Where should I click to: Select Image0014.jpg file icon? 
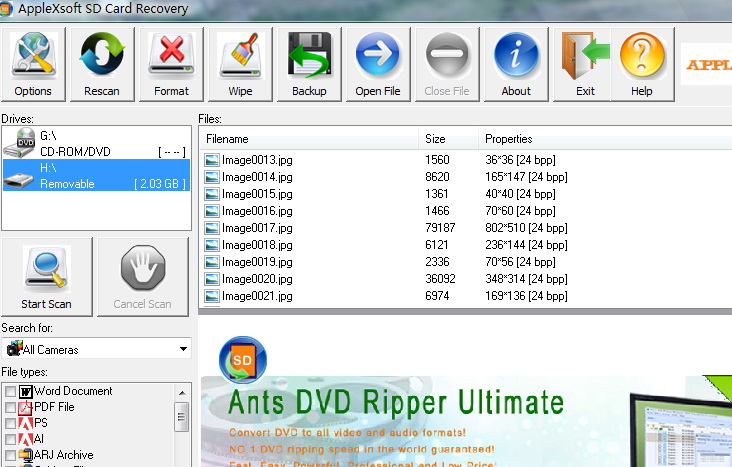[x=211, y=177]
